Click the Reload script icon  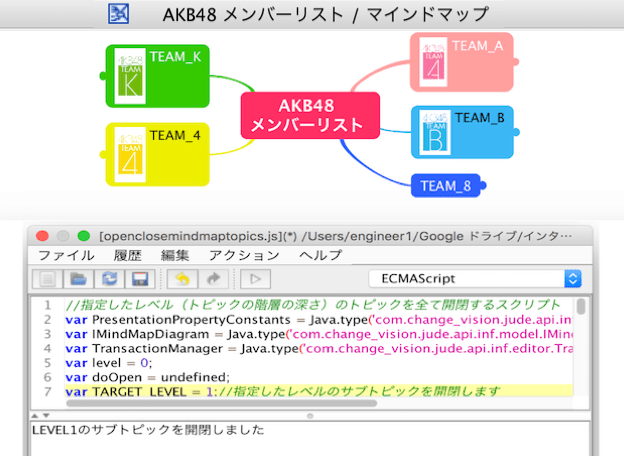click(109, 279)
